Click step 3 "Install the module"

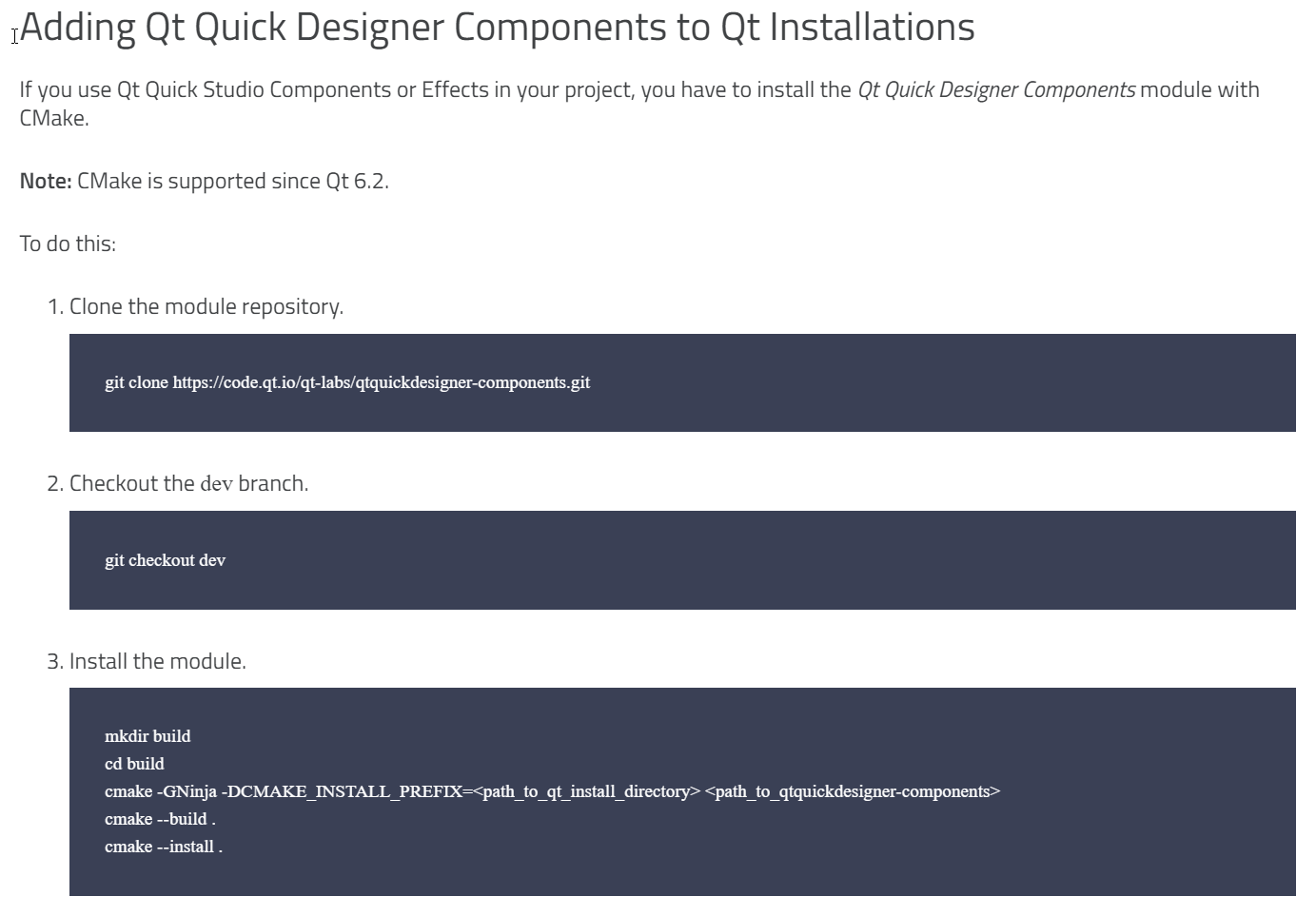pos(157,661)
